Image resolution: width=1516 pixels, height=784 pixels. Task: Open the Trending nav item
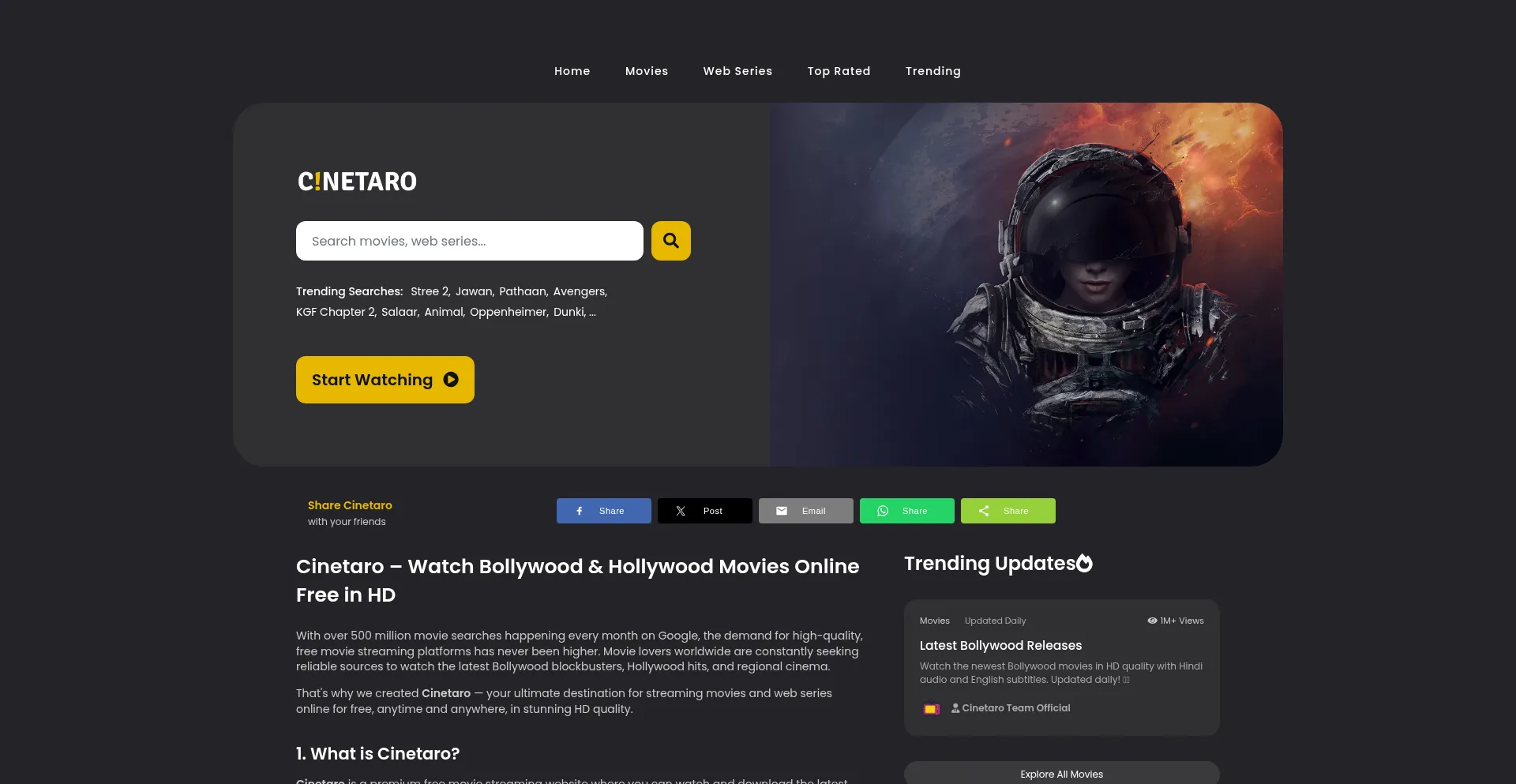tap(933, 71)
